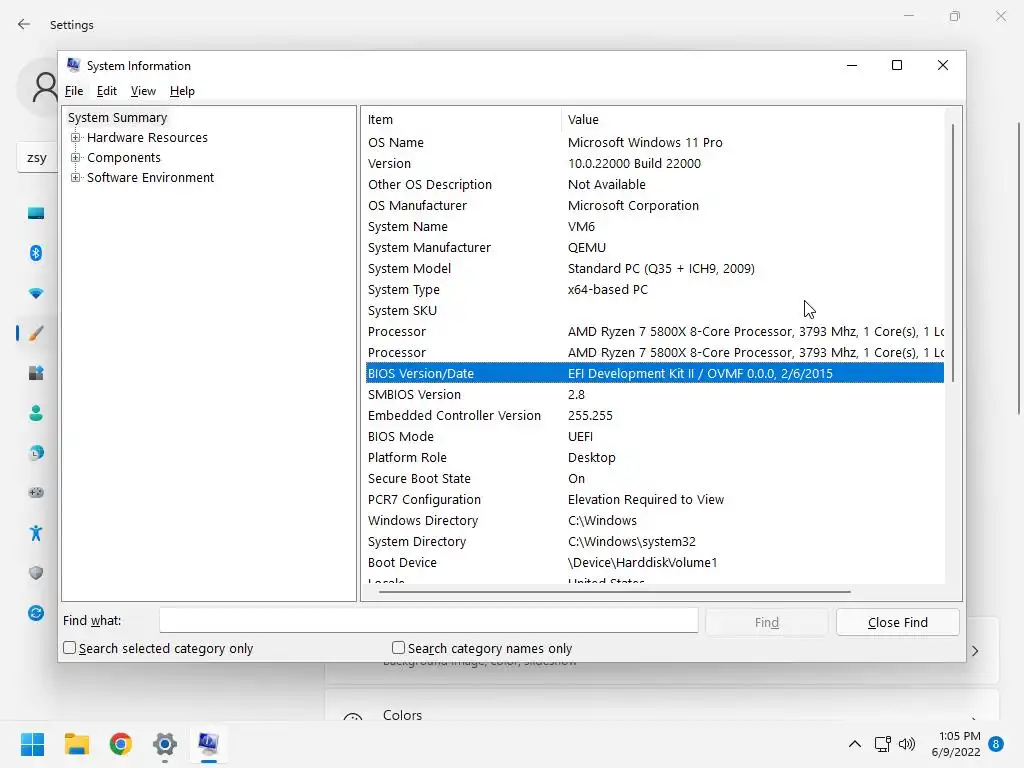The height and width of the screenshot is (768, 1024).
Task: Click the Find button
Action: (x=767, y=622)
